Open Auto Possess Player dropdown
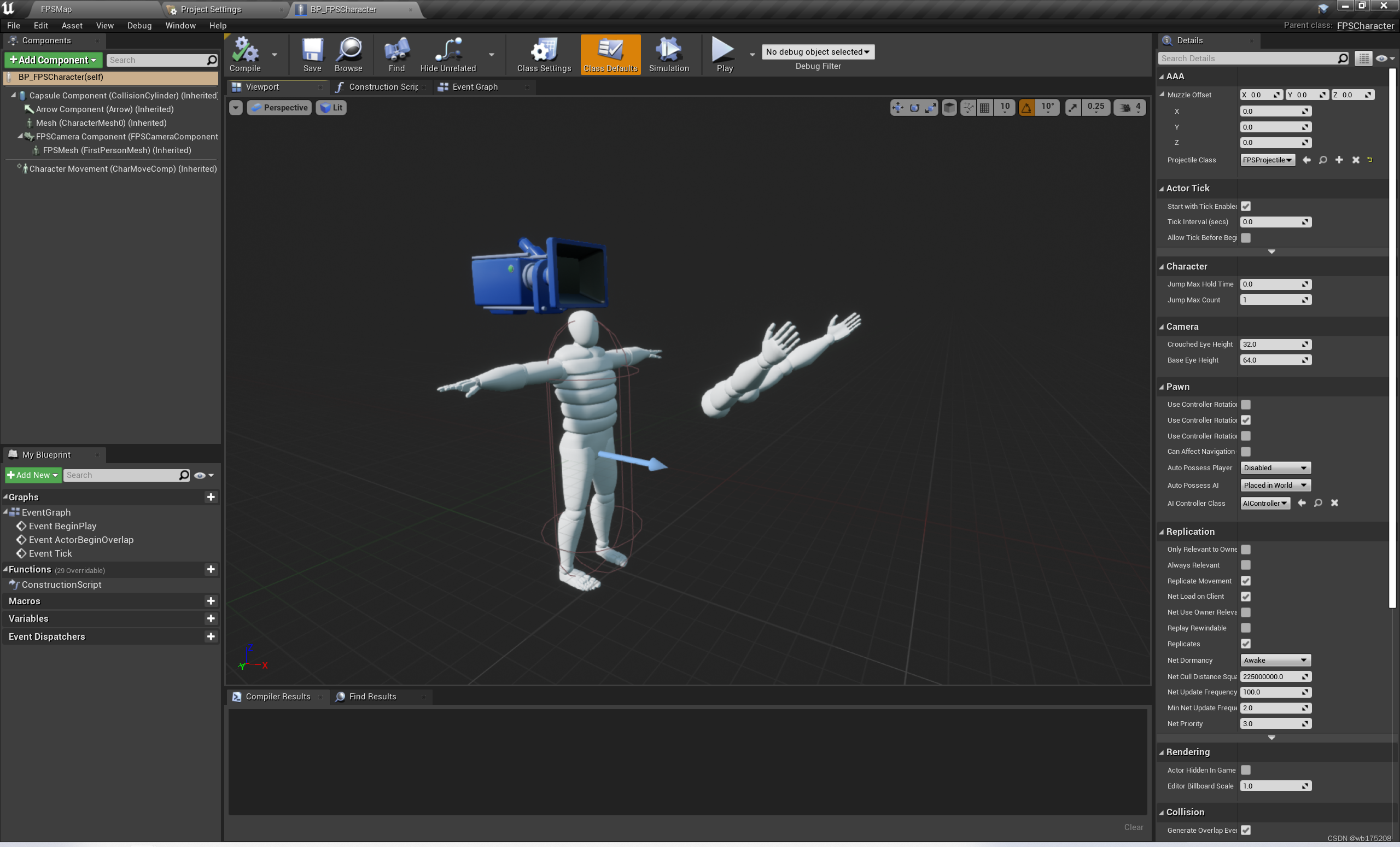 click(1275, 467)
